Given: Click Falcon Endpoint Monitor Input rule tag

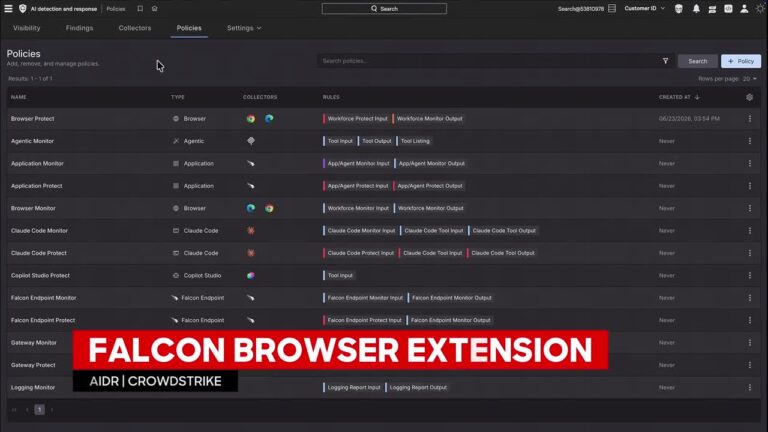Looking at the screenshot, I should click(364, 298).
